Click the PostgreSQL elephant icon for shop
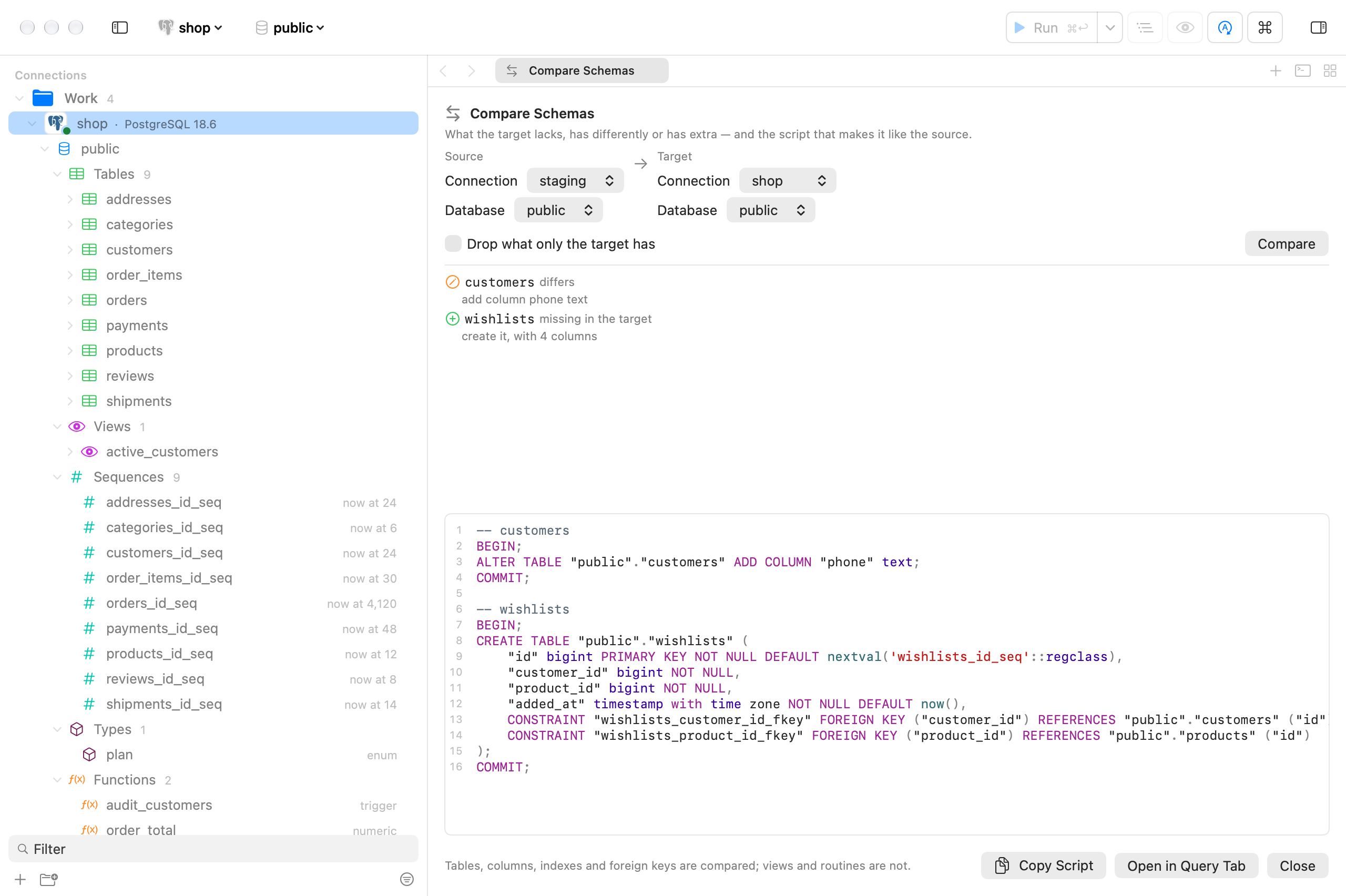Viewport: 1346px width, 896px height. 56,123
